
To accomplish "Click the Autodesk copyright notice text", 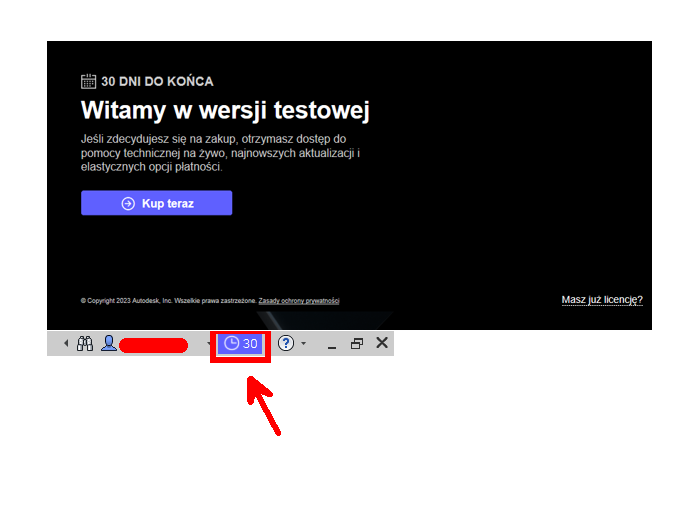I will click(x=167, y=300).
